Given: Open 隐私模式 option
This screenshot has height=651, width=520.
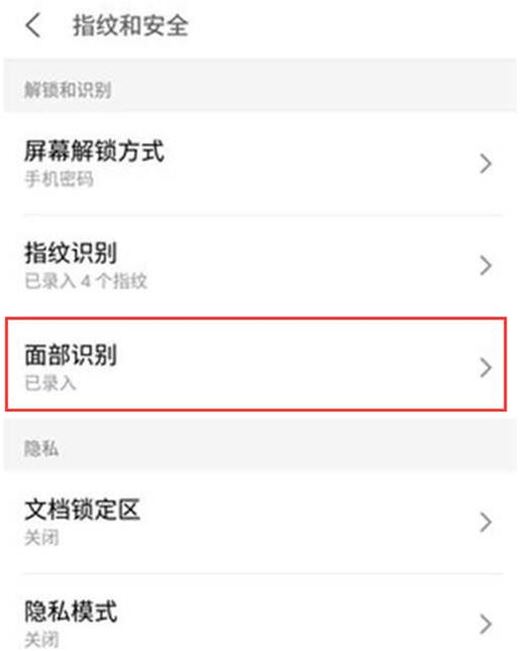Looking at the screenshot, I should click(260, 613).
